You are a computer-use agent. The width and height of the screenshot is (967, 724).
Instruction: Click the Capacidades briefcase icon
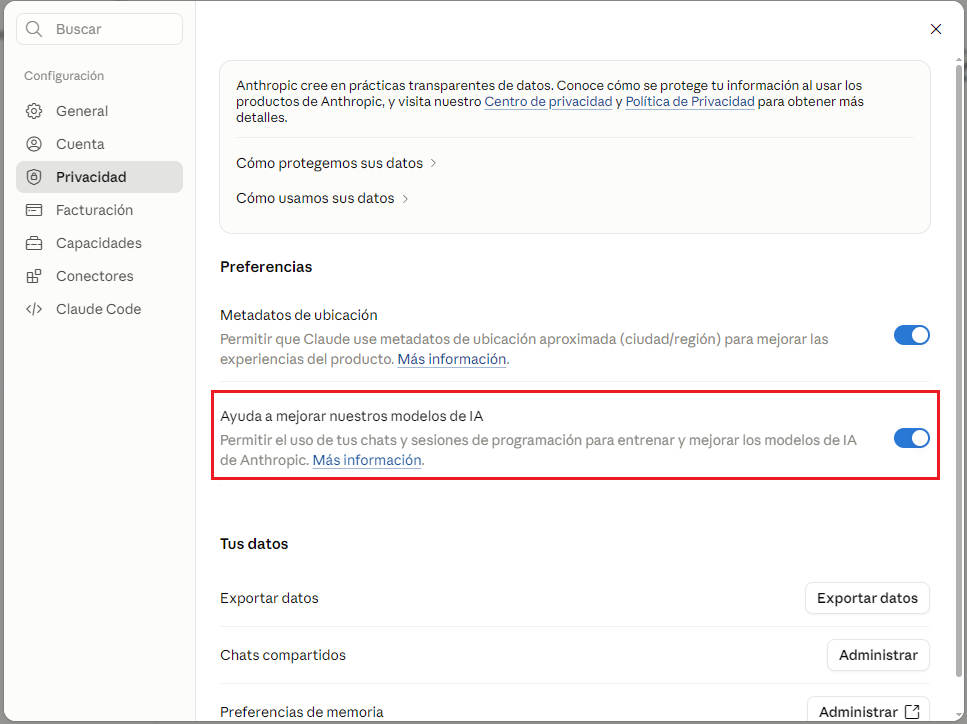point(34,243)
